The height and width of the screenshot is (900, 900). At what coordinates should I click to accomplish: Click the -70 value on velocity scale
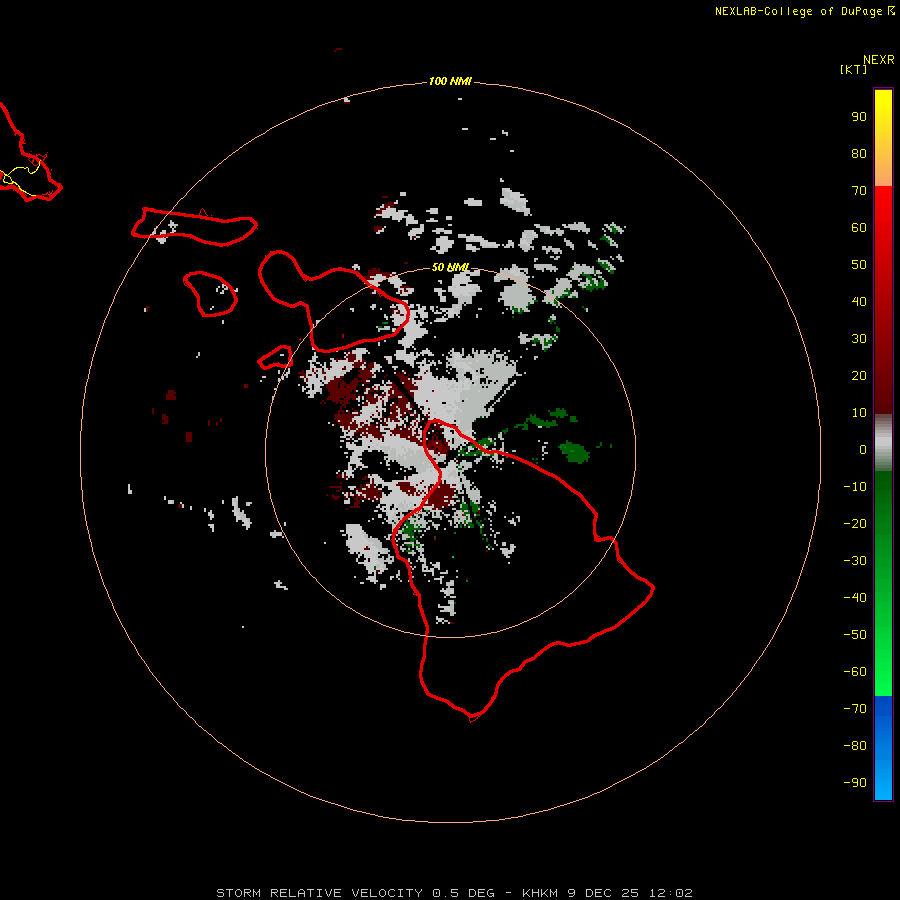pyautogui.click(x=855, y=709)
